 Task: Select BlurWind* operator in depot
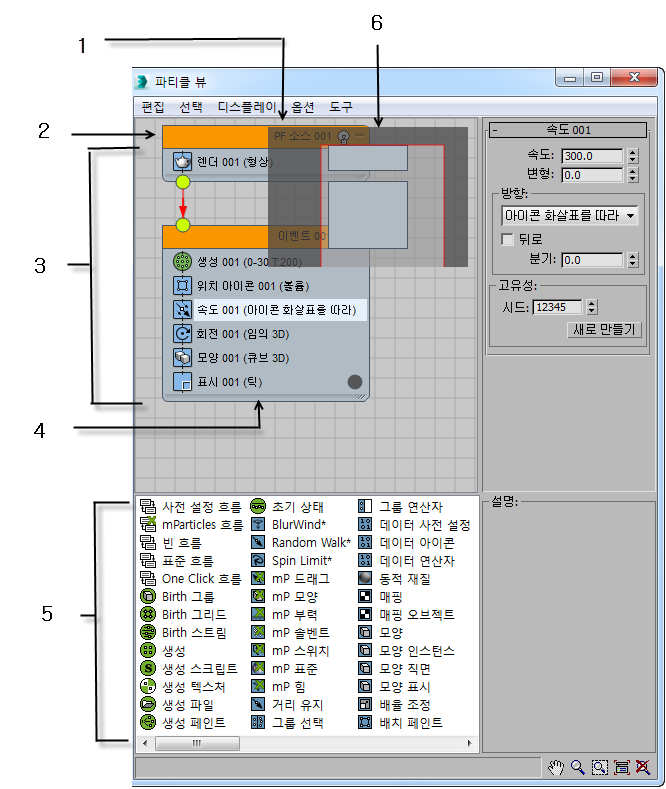click(x=289, y=525)
